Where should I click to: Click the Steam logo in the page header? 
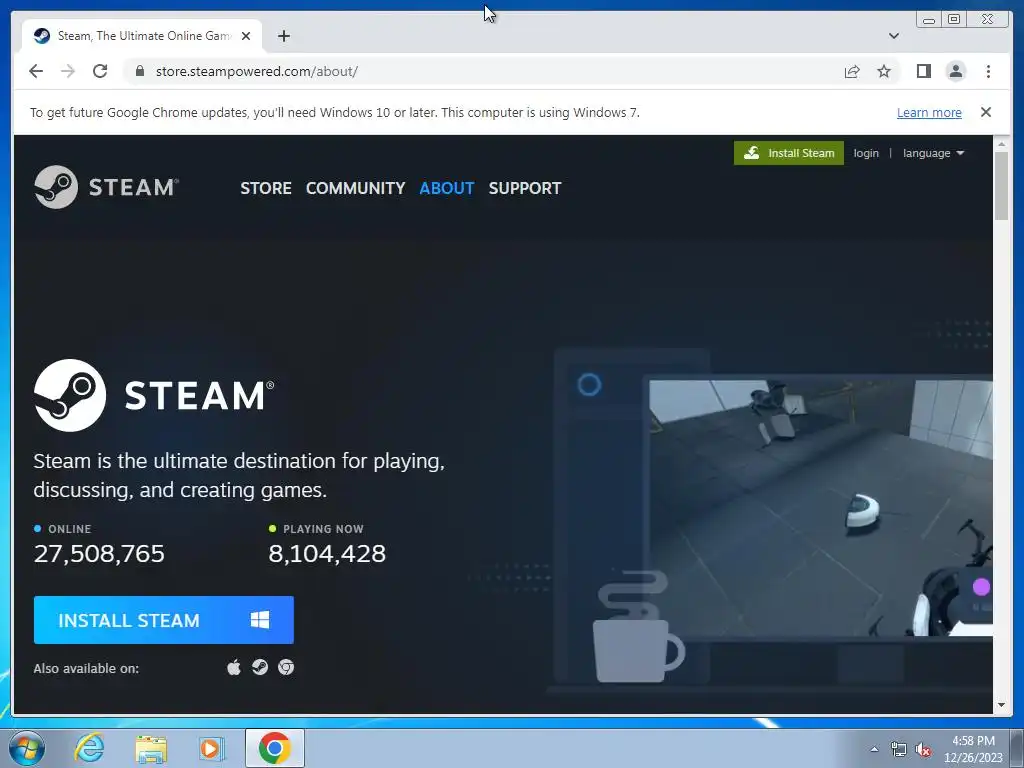[x=106, y=187]
